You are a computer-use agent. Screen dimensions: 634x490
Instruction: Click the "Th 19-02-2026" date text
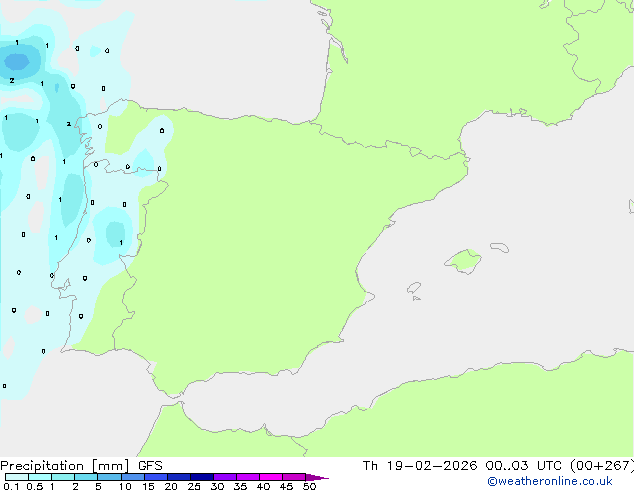click(420, 466)
